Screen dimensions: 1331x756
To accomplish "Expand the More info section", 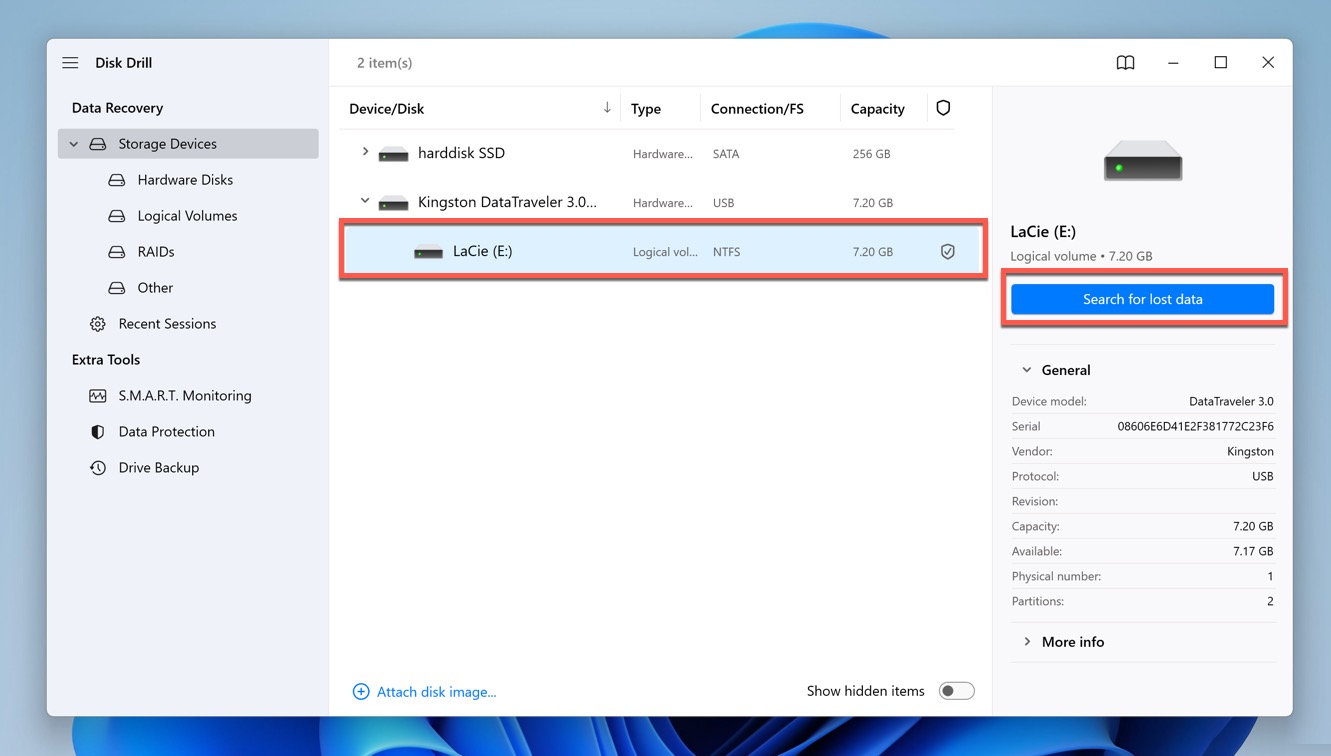I will [x=1026, y=642].
